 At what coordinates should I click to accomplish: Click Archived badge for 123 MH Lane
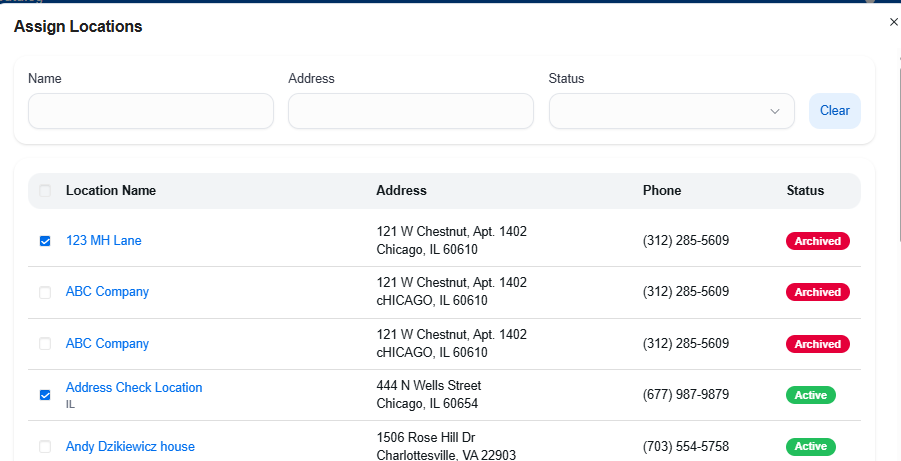(x=817, y=241)
